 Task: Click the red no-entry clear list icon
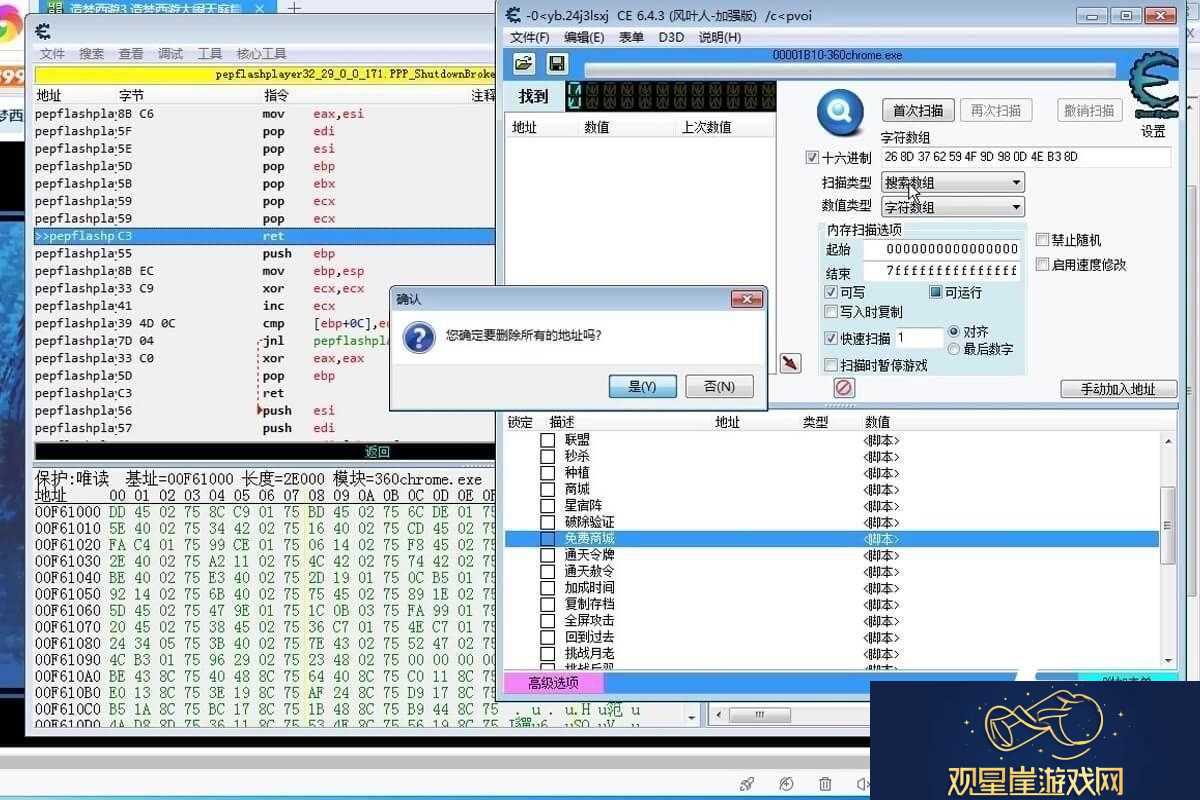pyautogui.click(x=843, y=387)
